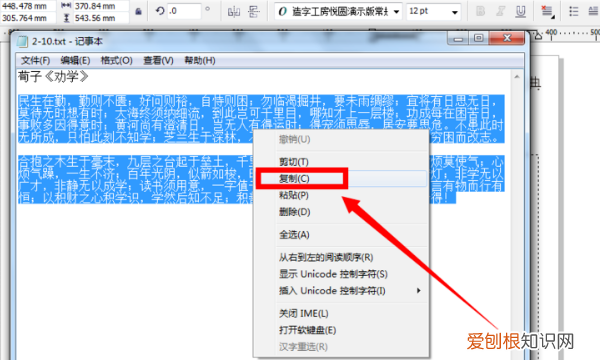Close the 2-10.txt Notepad window
The width and height of the screenshot is (600, 360).
[x=507, y=38]
